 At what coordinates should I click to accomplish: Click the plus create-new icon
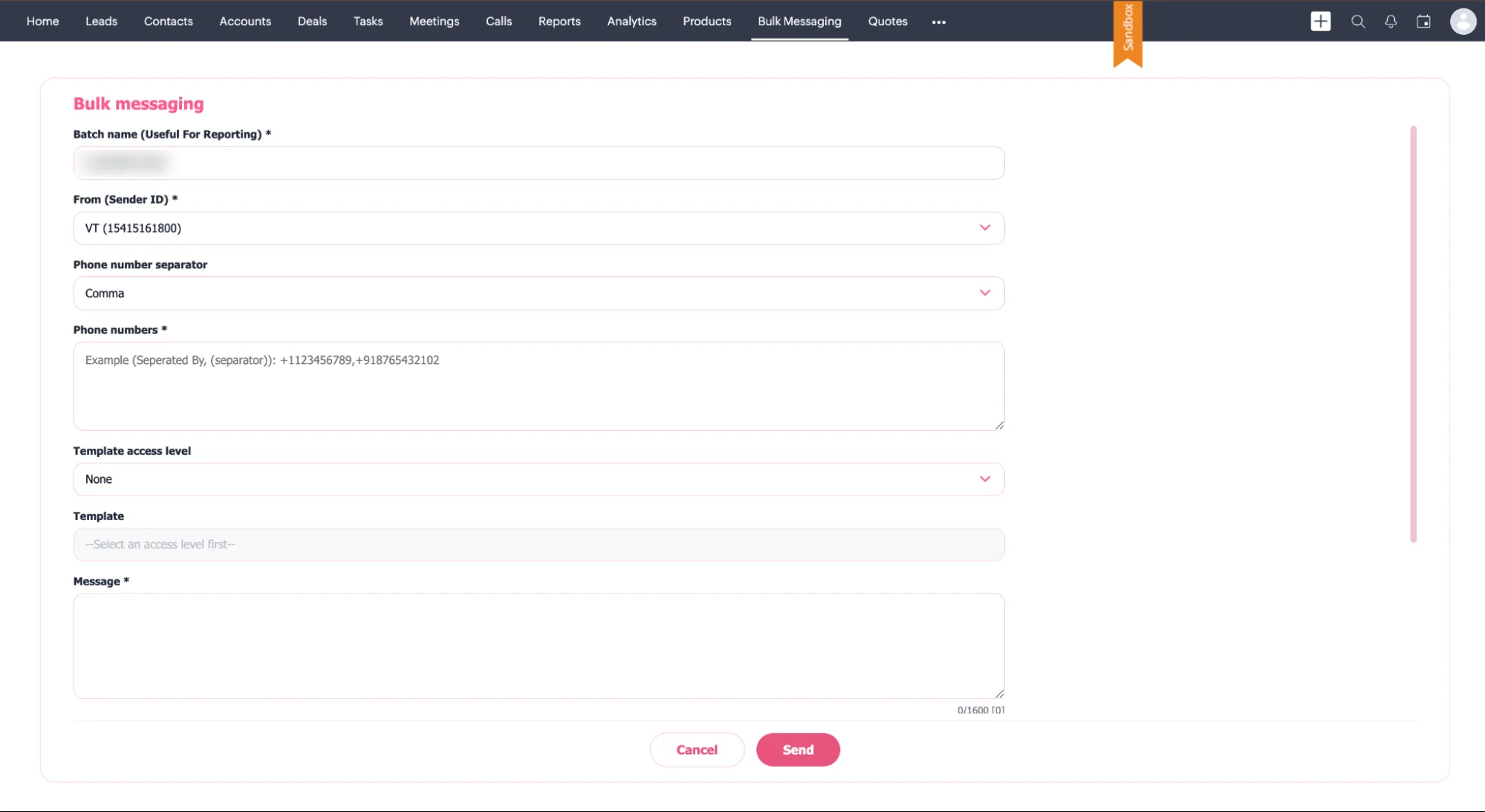click(x=1320, y=22)
